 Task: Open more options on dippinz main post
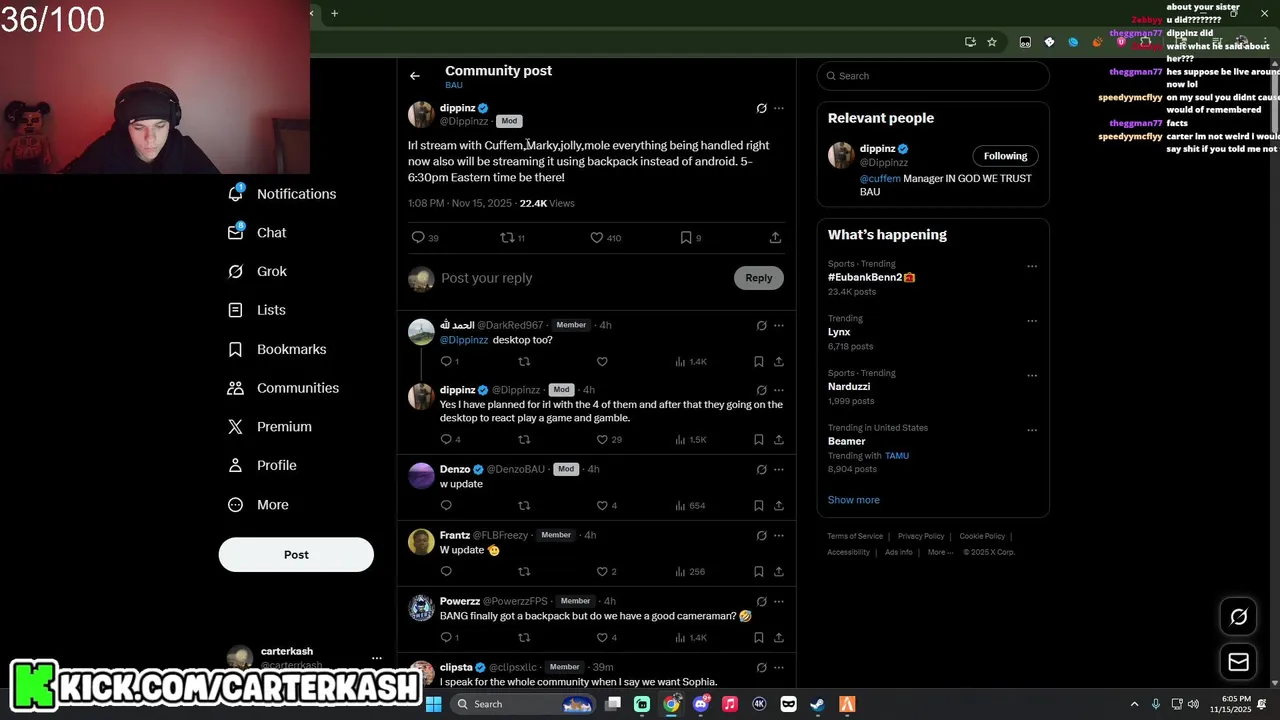coord(779,108)
